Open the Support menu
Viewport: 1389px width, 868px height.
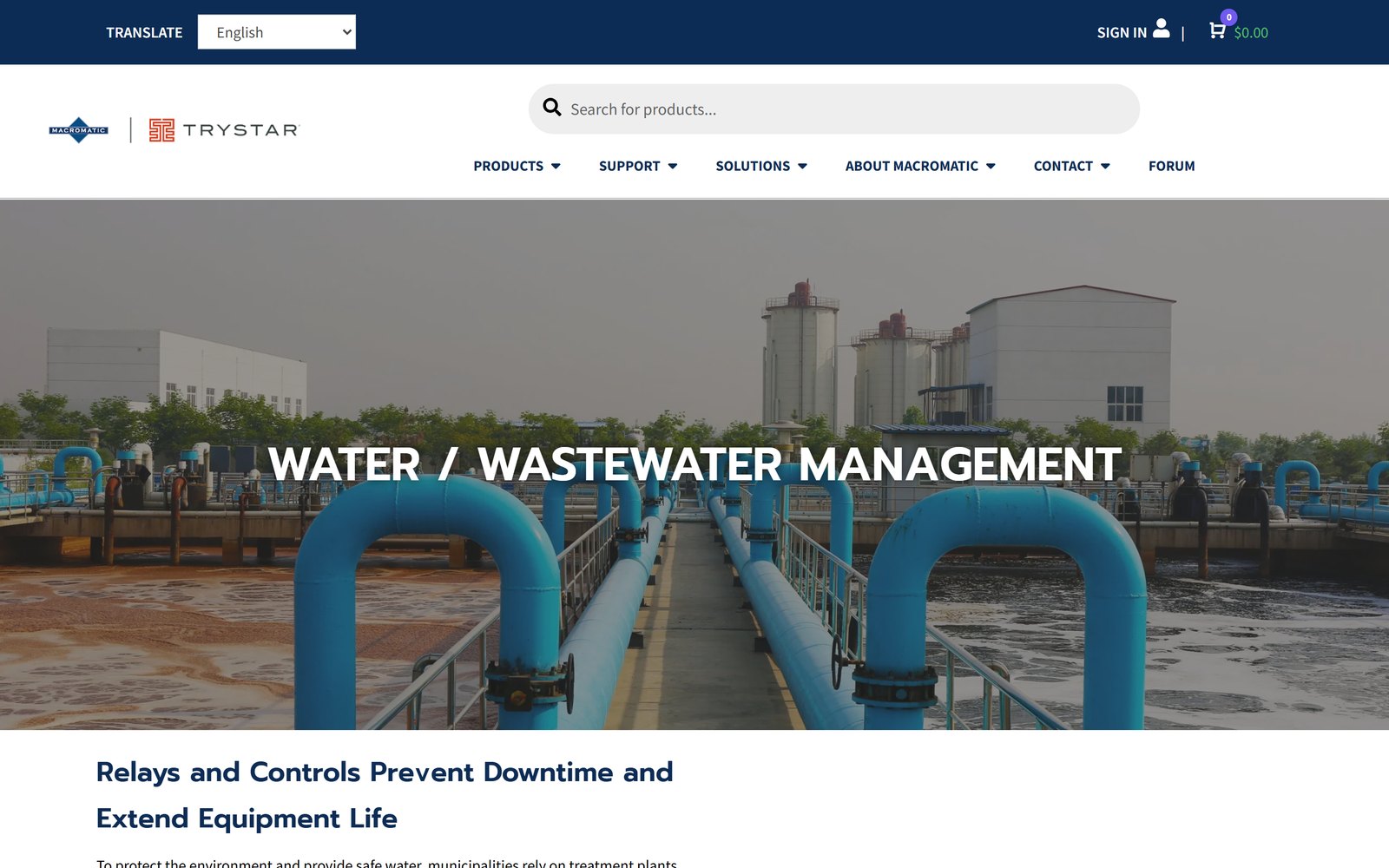pos(629,166)
